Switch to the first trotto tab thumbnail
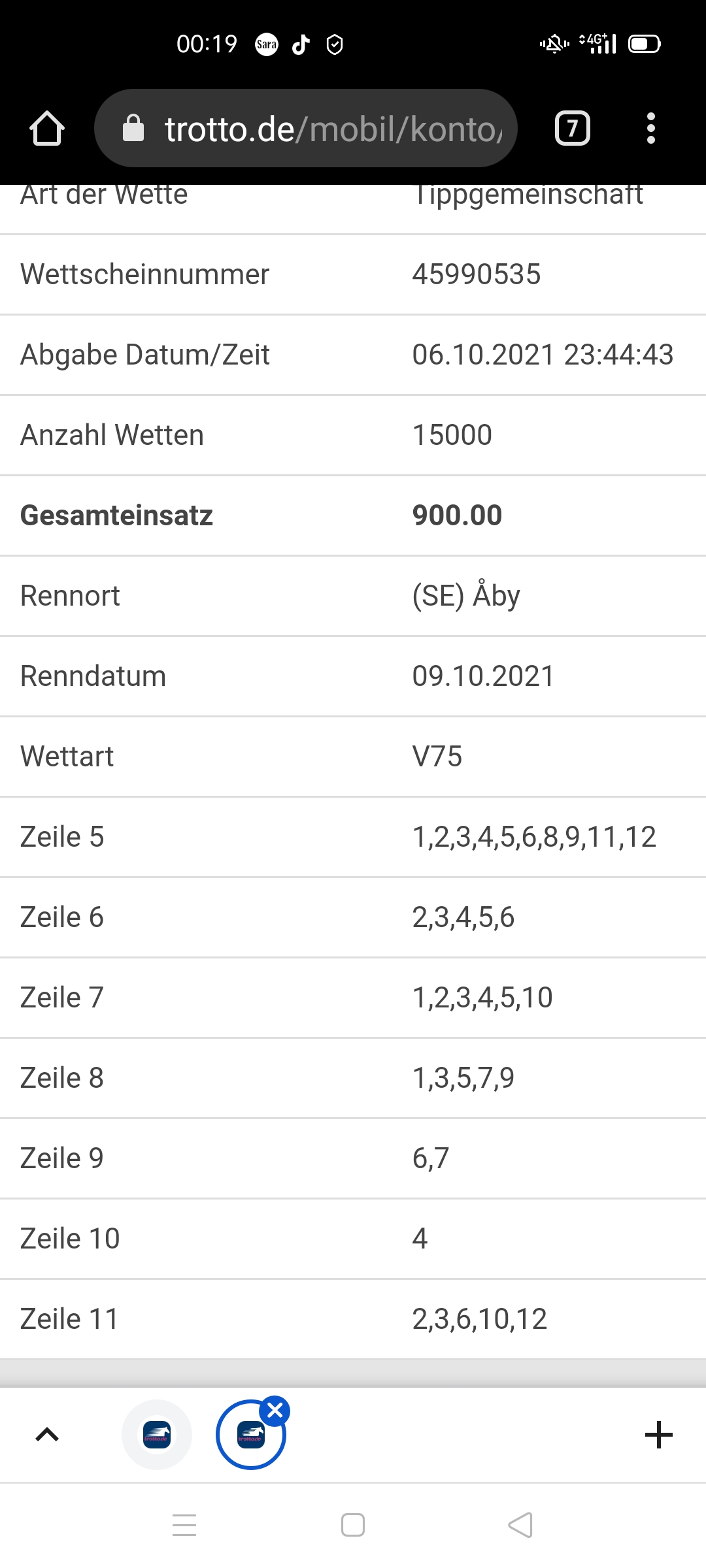This screenshot has width=706, height=1568. click(157, 1435)
